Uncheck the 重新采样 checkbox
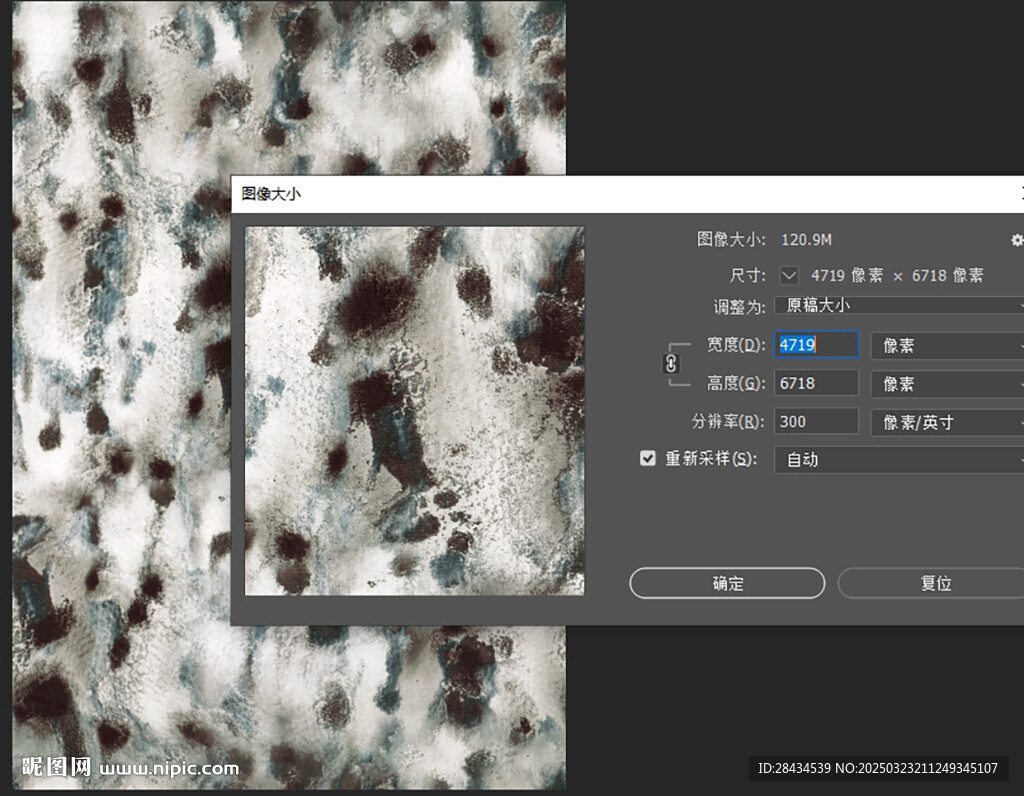Image resolution: width=1024 pixels, height=796 pixels. coord(647,458)
